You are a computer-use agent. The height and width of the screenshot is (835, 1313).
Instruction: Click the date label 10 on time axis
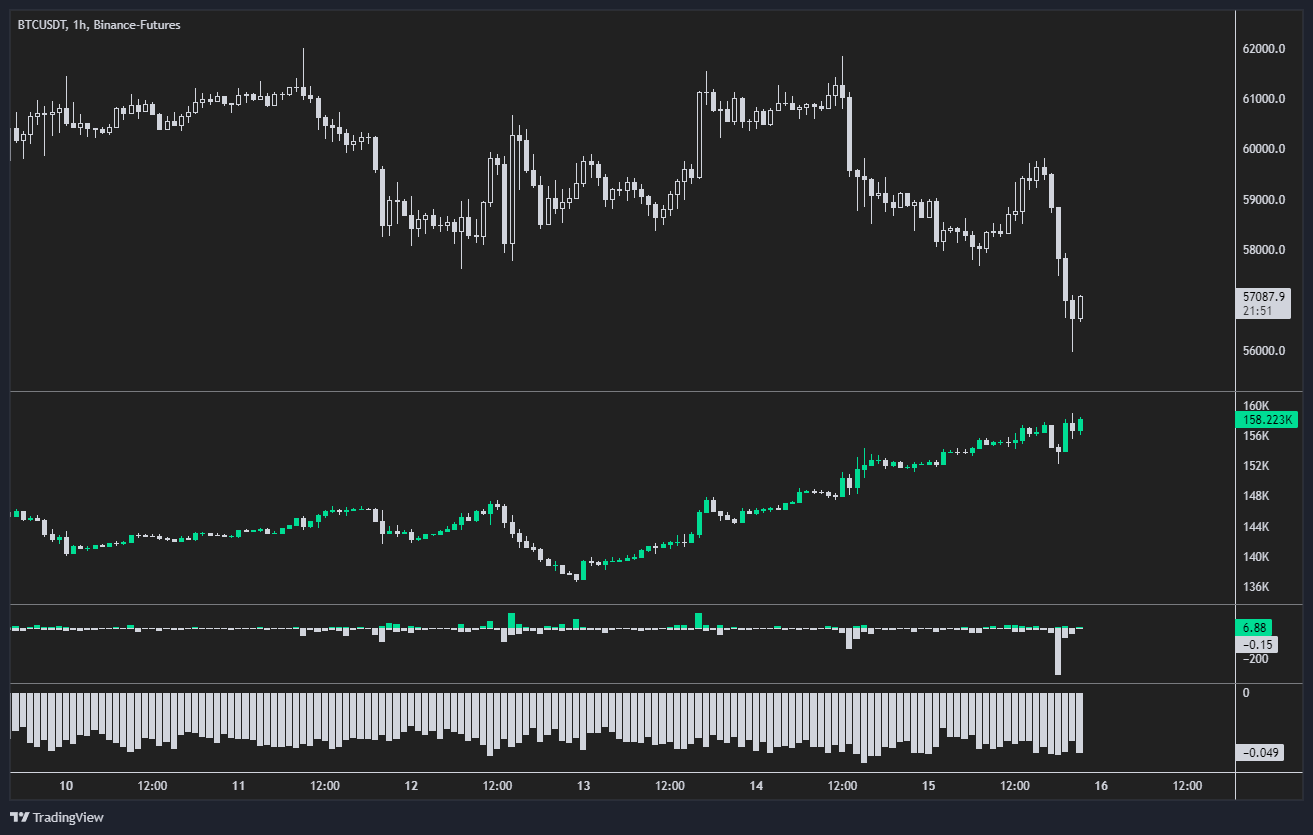click(66, 786)
